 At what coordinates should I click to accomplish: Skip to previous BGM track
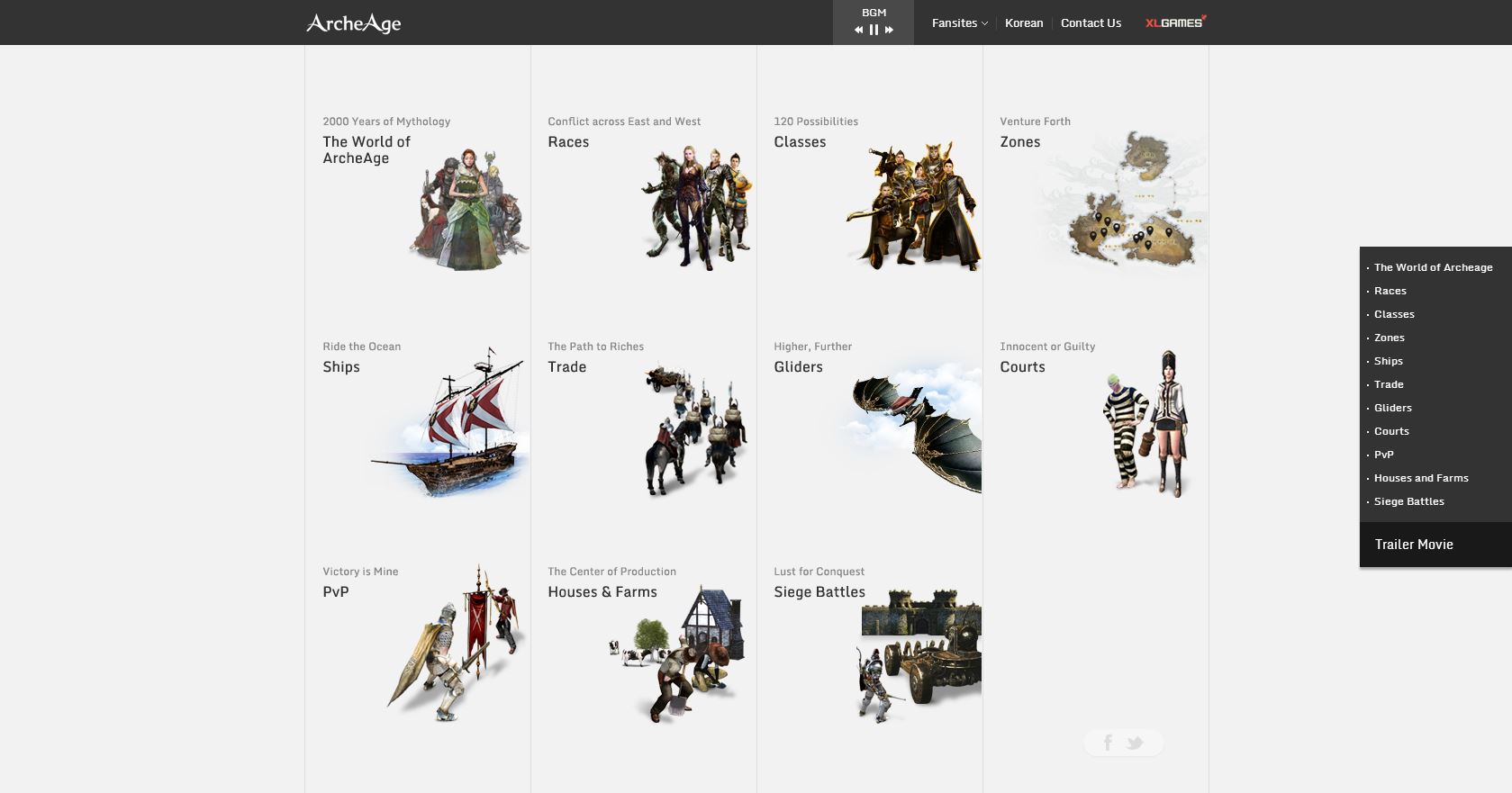point(858,30)
